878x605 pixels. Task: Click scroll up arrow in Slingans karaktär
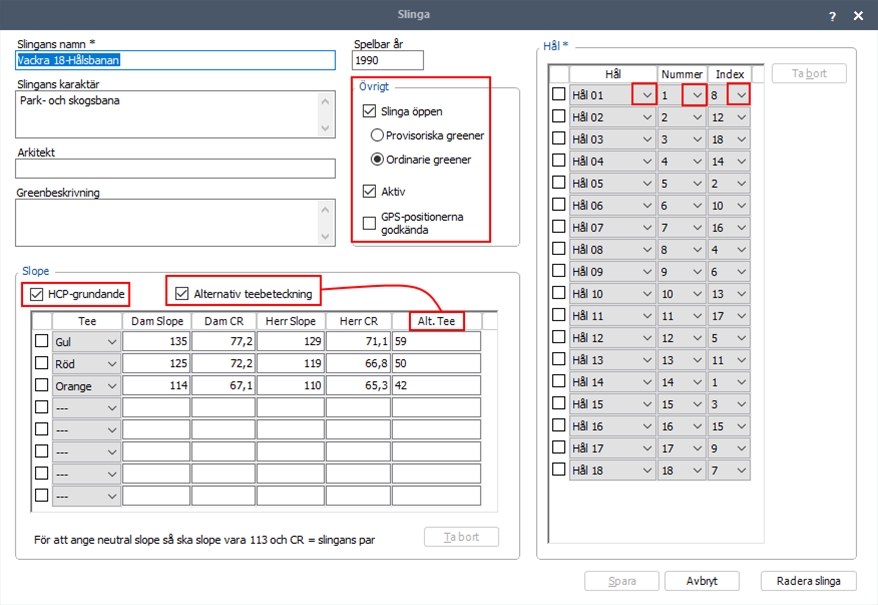(325, 101)
